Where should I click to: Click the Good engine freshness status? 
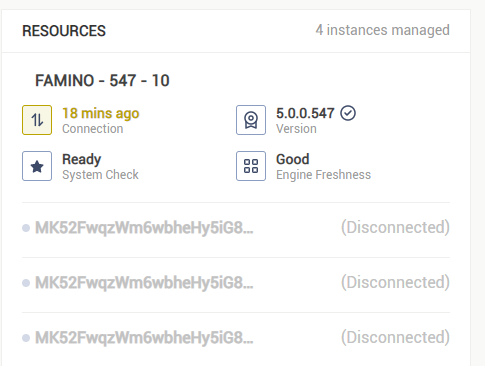tap(293, 159)
